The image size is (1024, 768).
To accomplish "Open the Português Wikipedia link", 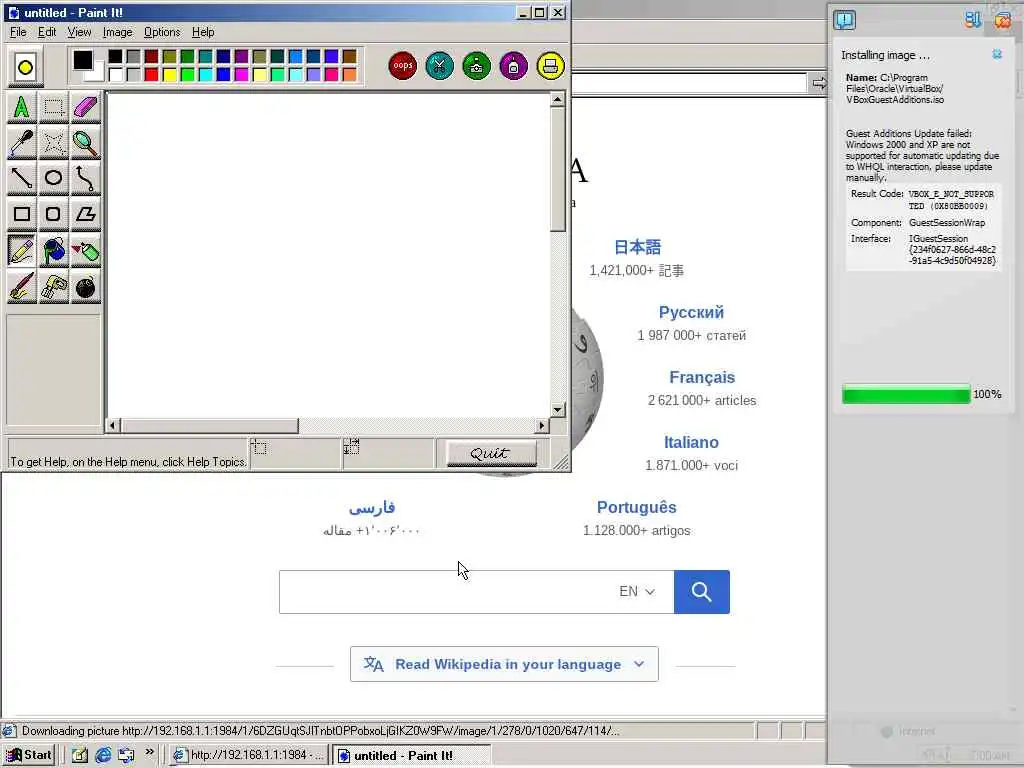I will pyautogui.click(x=637, y=507).
